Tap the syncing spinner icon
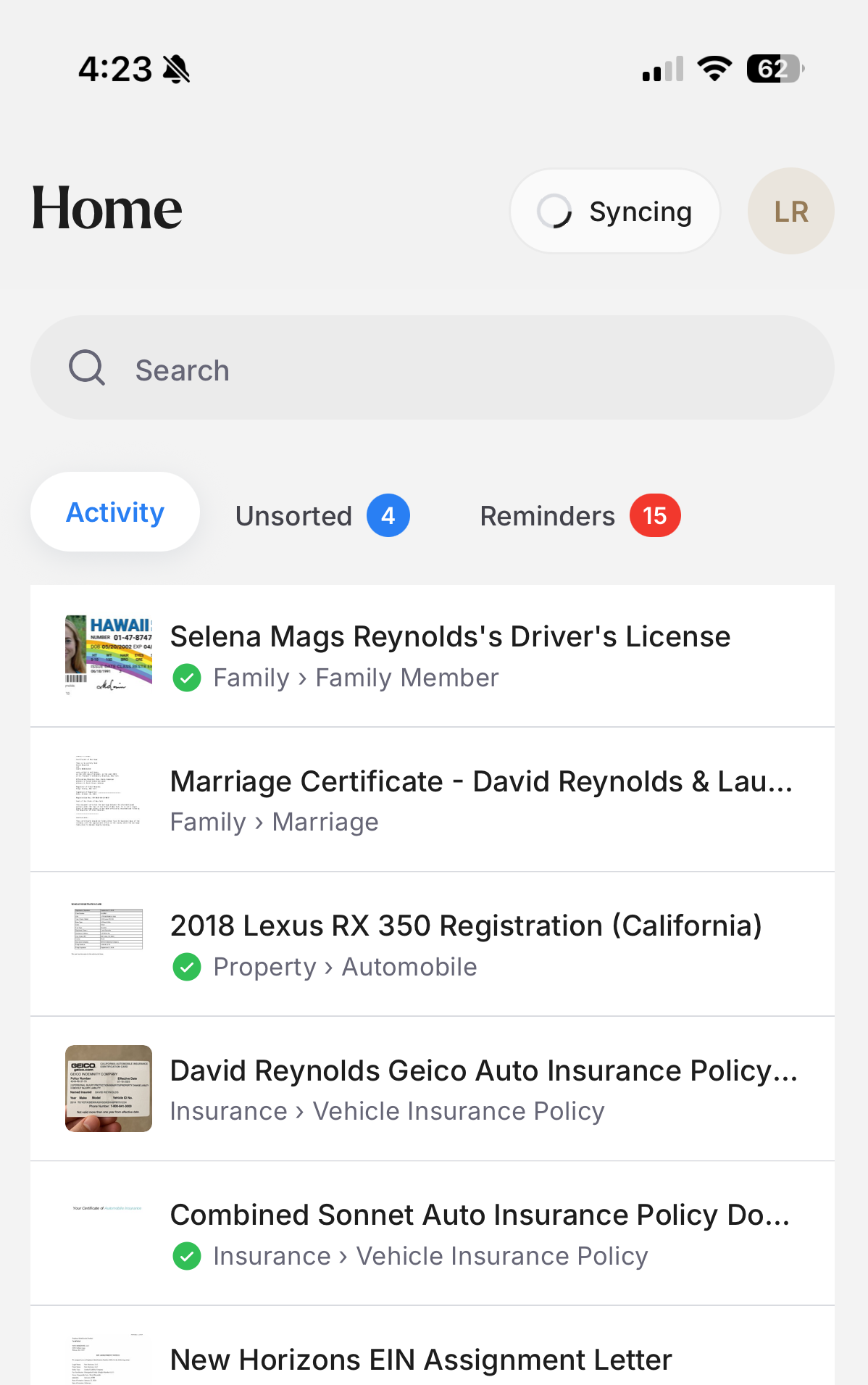Screen dimensions: 868x1385 point(554,212)
